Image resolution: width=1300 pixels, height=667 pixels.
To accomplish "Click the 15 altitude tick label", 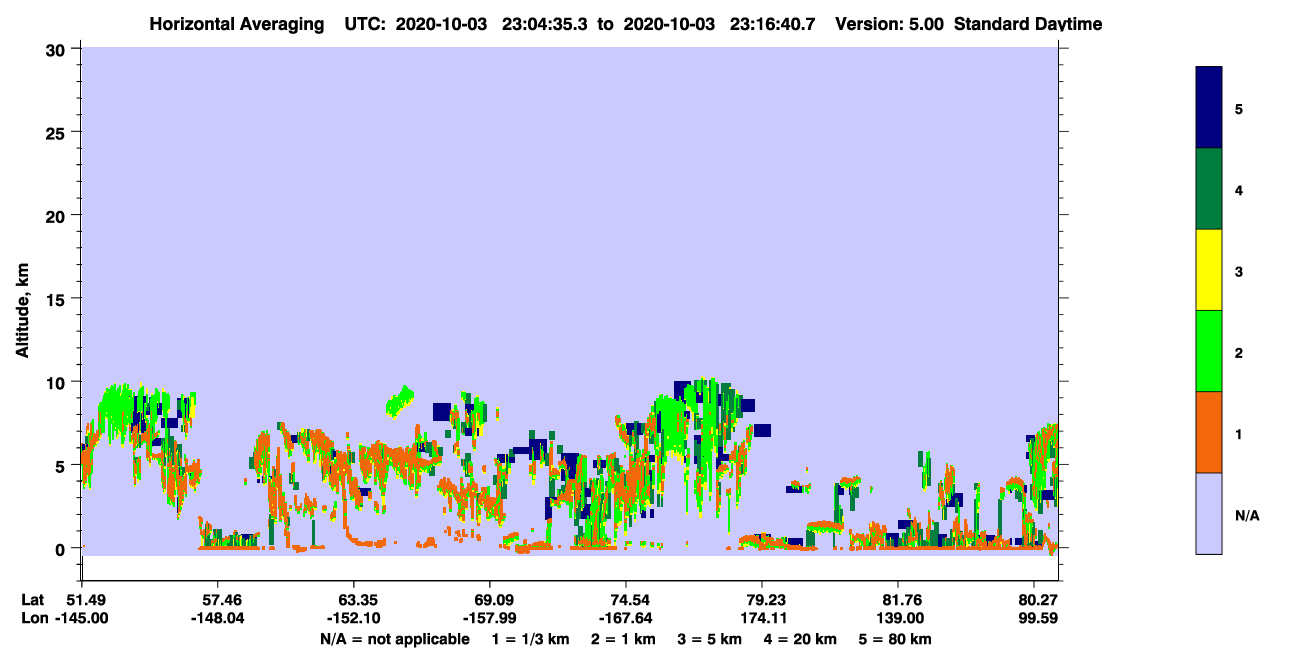I will [58, 298].
